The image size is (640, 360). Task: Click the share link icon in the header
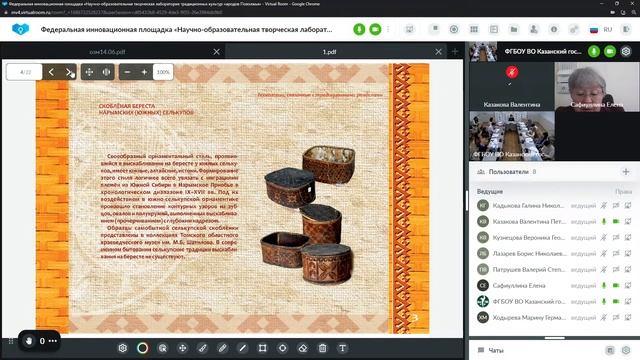click(574, 29)
